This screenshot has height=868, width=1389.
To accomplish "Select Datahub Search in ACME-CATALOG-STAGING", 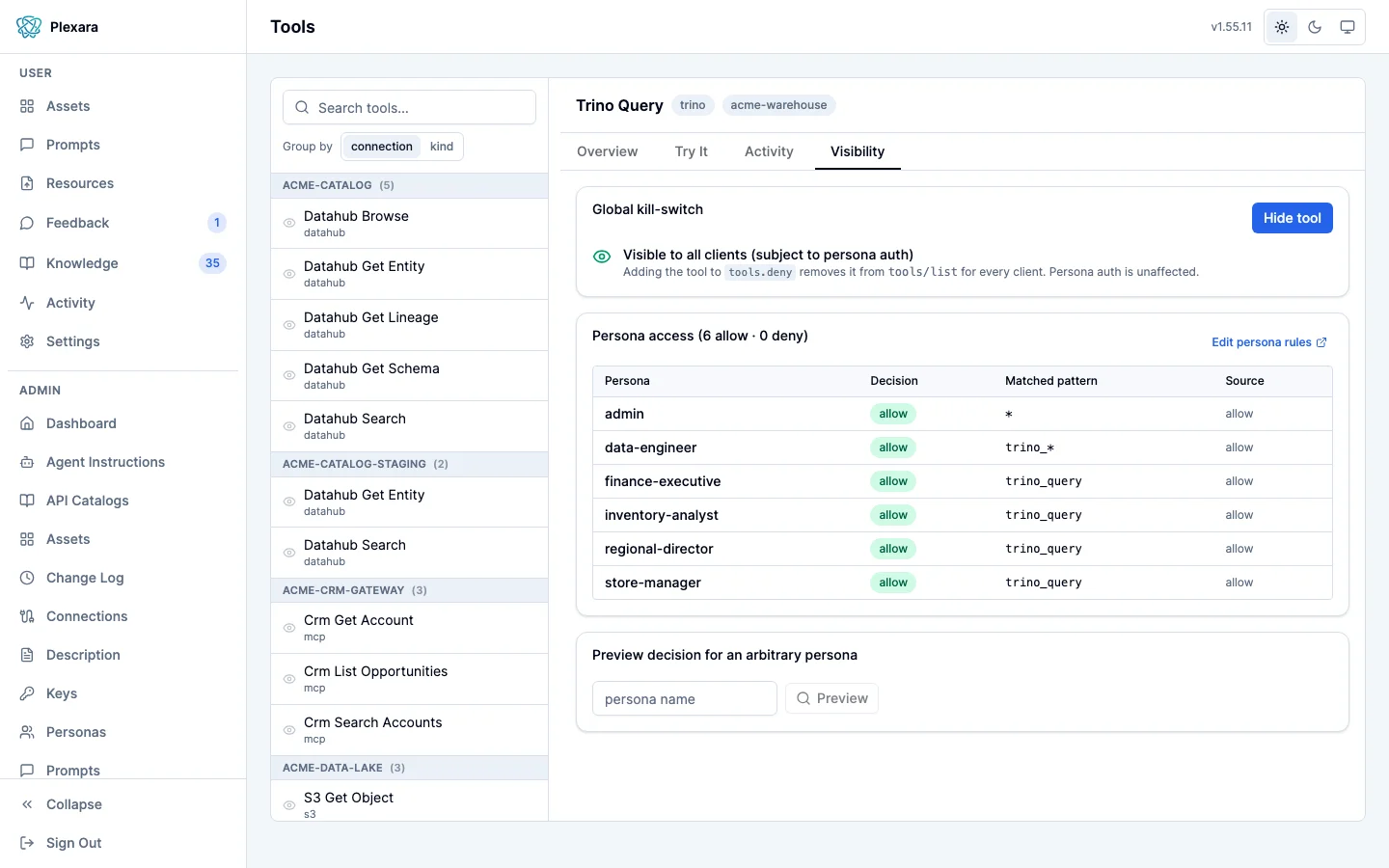I will click(409, 553).
